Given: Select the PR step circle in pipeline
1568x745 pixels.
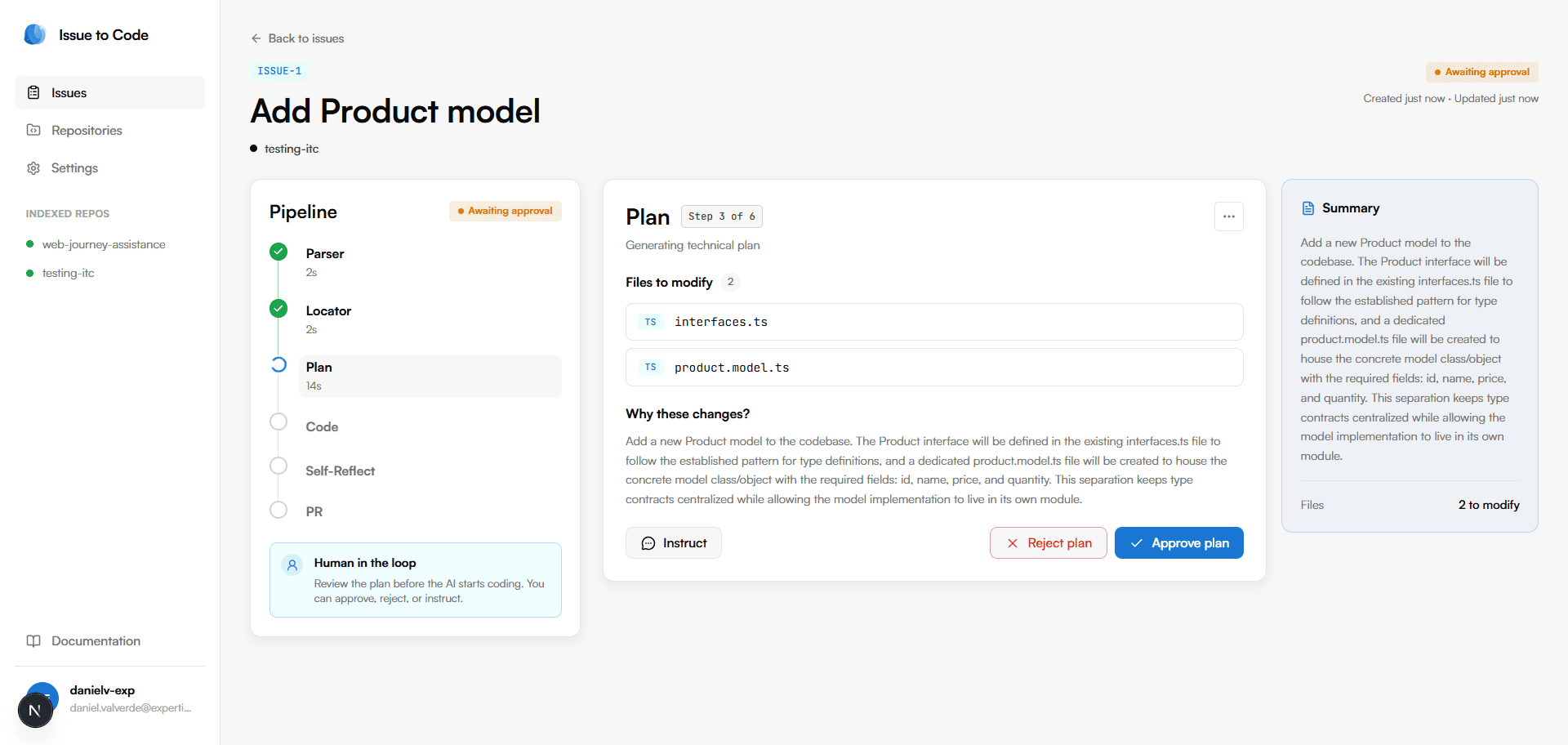Looking at the screenshot, I should pos(278,510).
